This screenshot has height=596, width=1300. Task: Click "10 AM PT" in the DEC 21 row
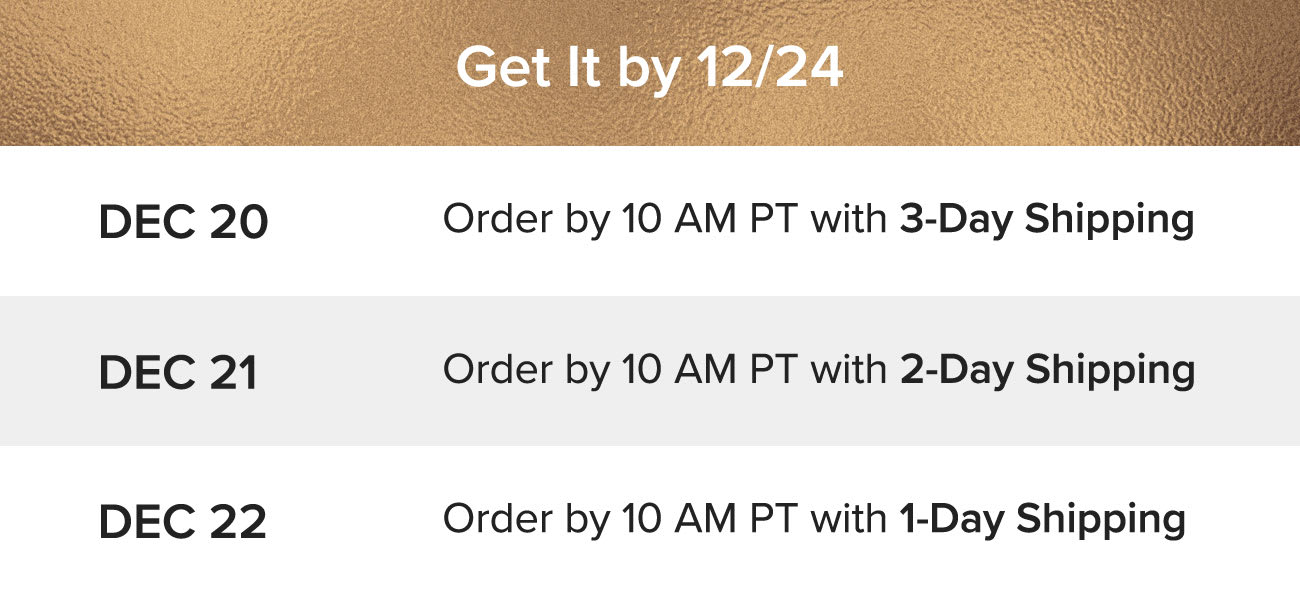pyautogui.click(x=709, y=369)
